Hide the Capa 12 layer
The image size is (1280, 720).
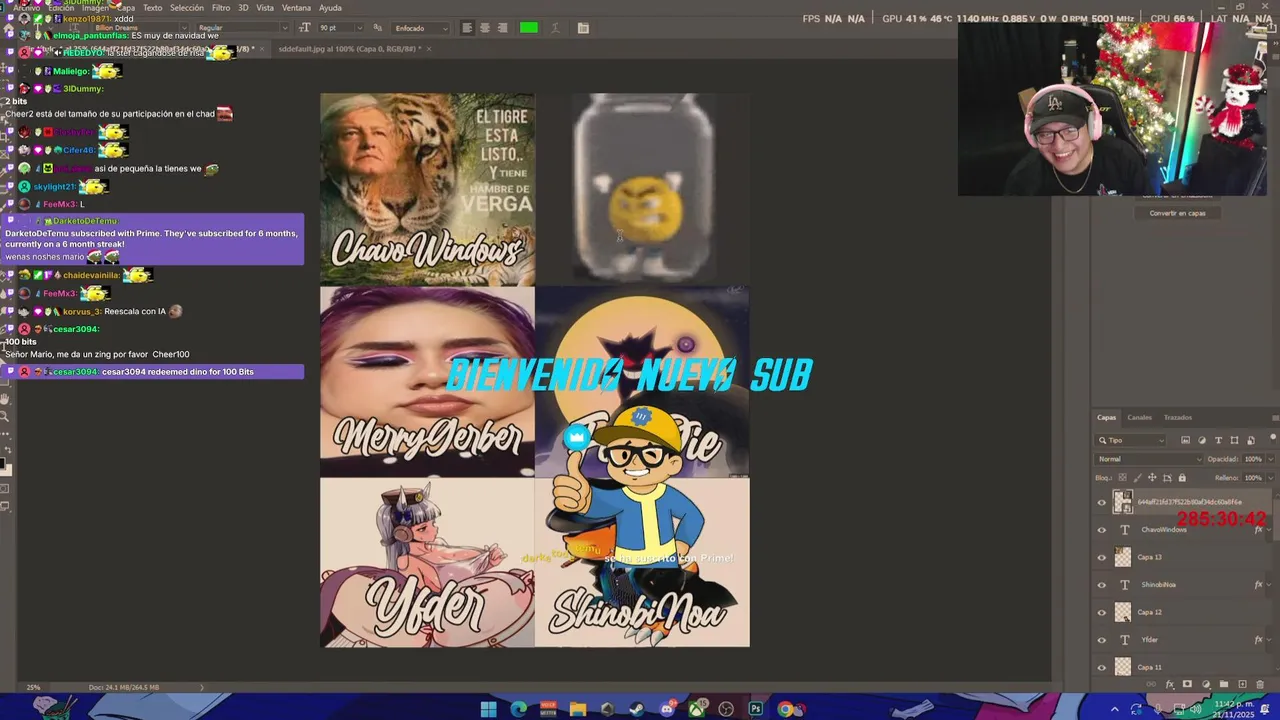[1102, 612]
